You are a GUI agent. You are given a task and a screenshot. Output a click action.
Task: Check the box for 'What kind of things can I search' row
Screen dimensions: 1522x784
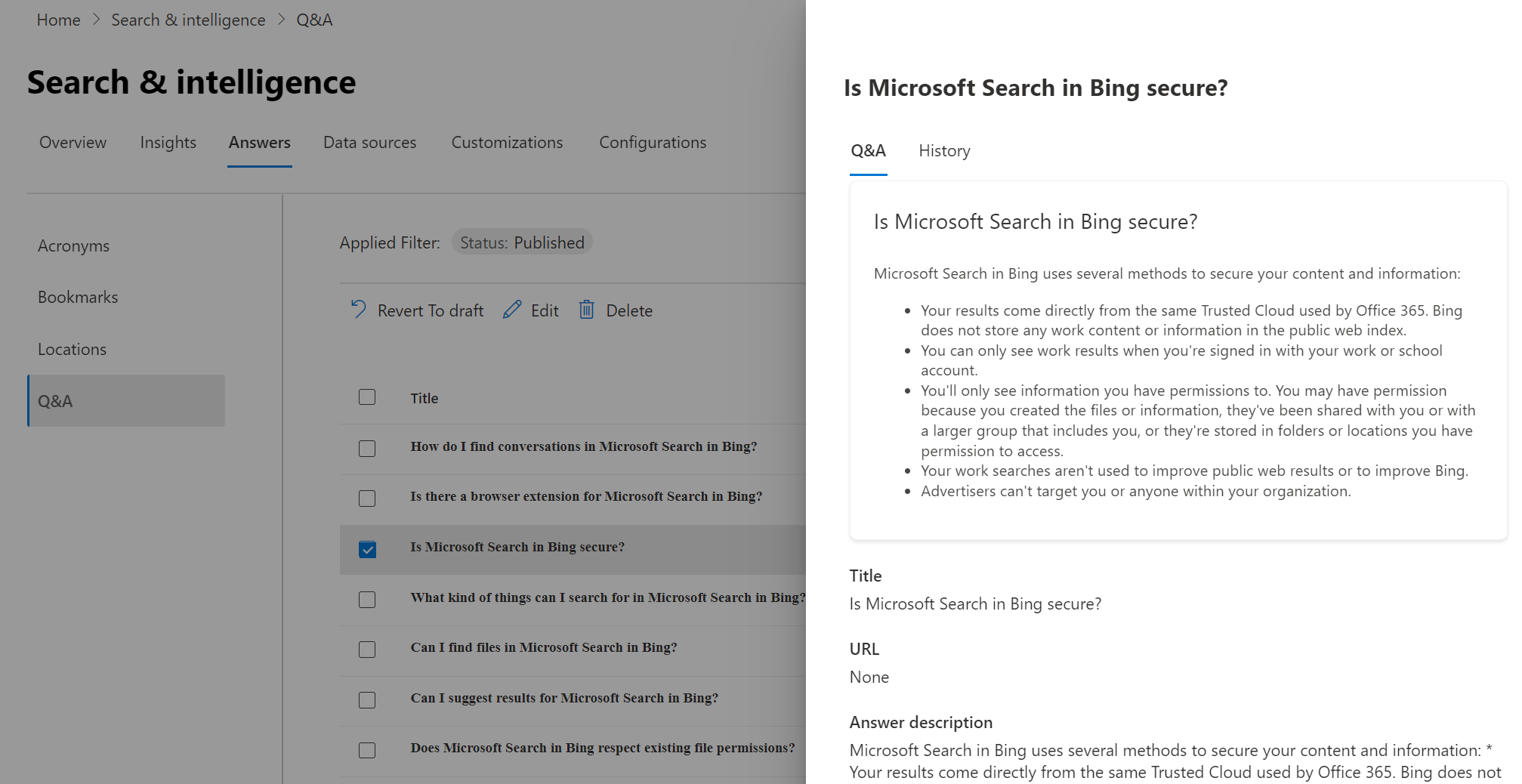(367, 600)
